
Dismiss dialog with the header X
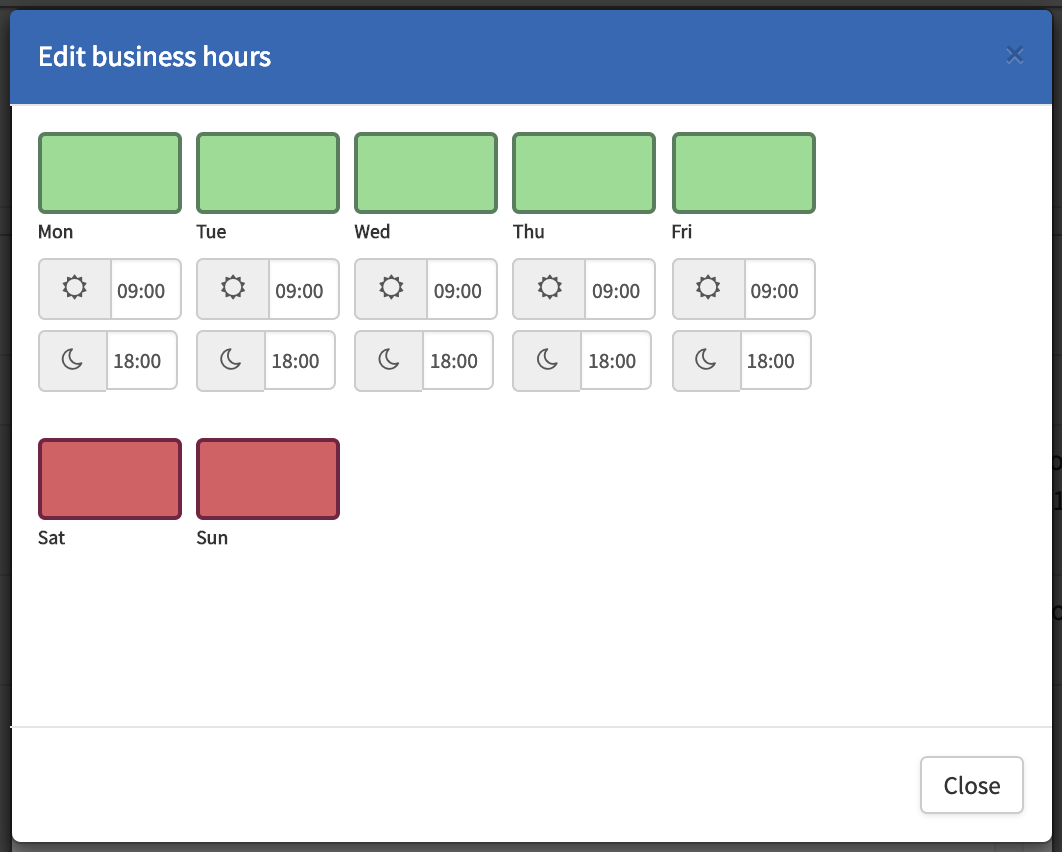[x=1015, y=56]
